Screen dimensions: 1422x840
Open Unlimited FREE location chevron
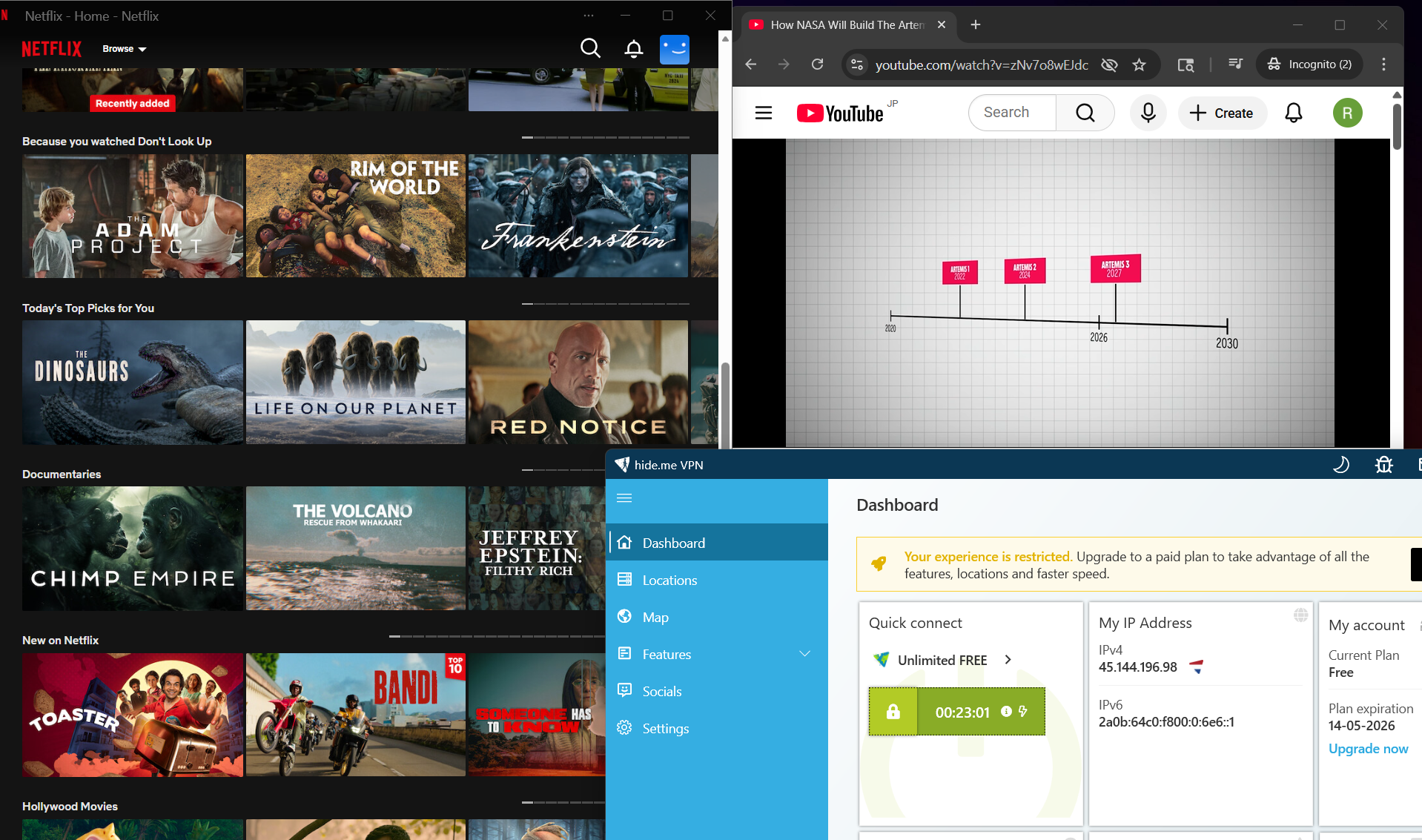(1008, 659)
